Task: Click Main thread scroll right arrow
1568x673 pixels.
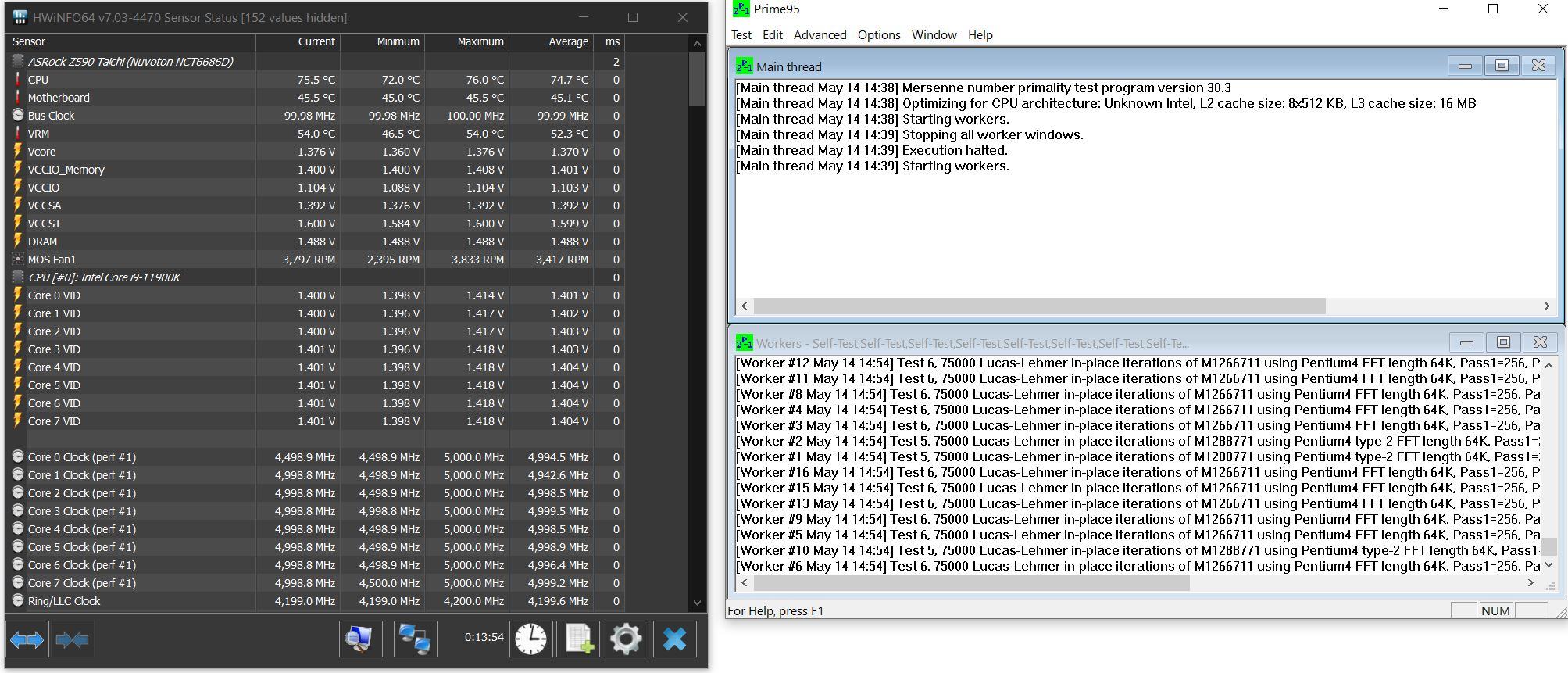Action: coord(1546,306)
